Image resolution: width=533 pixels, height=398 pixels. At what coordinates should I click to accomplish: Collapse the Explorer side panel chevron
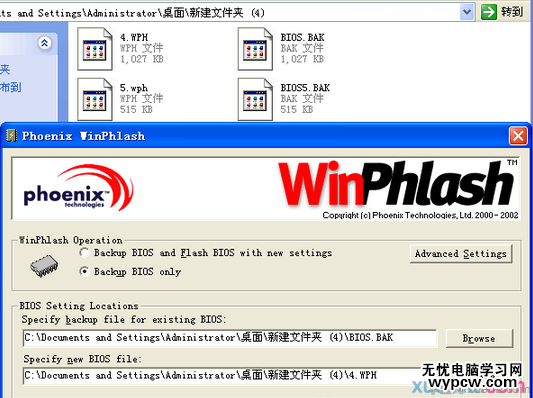coord(45,43)
